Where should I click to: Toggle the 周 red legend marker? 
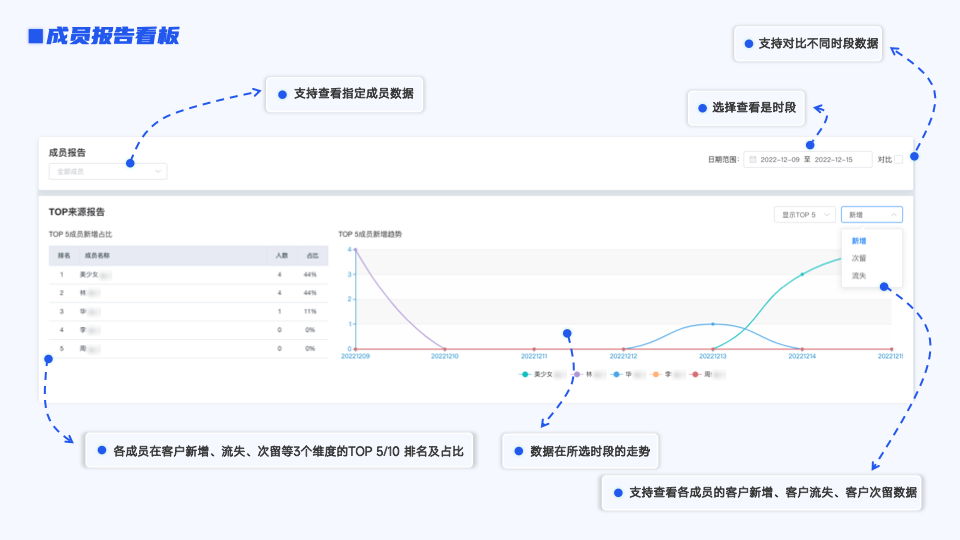(x=696, y=373)
